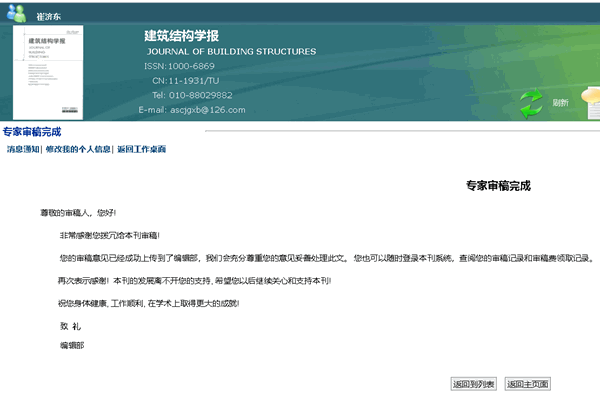Image resolution: width=600 pixels, height=398 pixels.
Task: Click the 非常感谢您拨冗给本刊审稿 line
Action: point(109,235)
